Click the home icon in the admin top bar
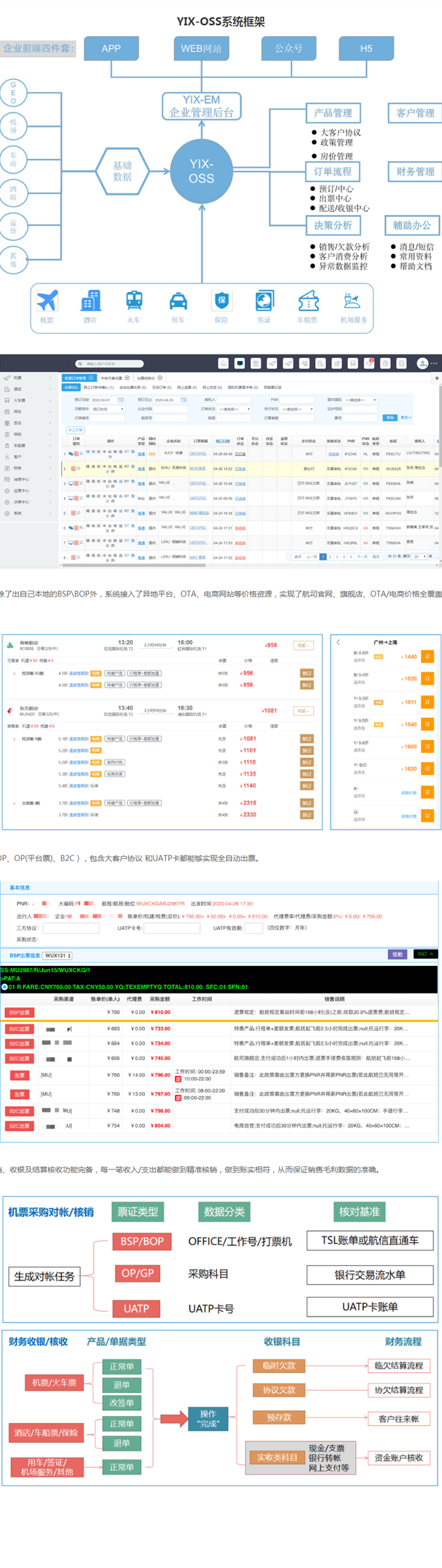Screen dimensions: 442x1568 pos(224,363)
